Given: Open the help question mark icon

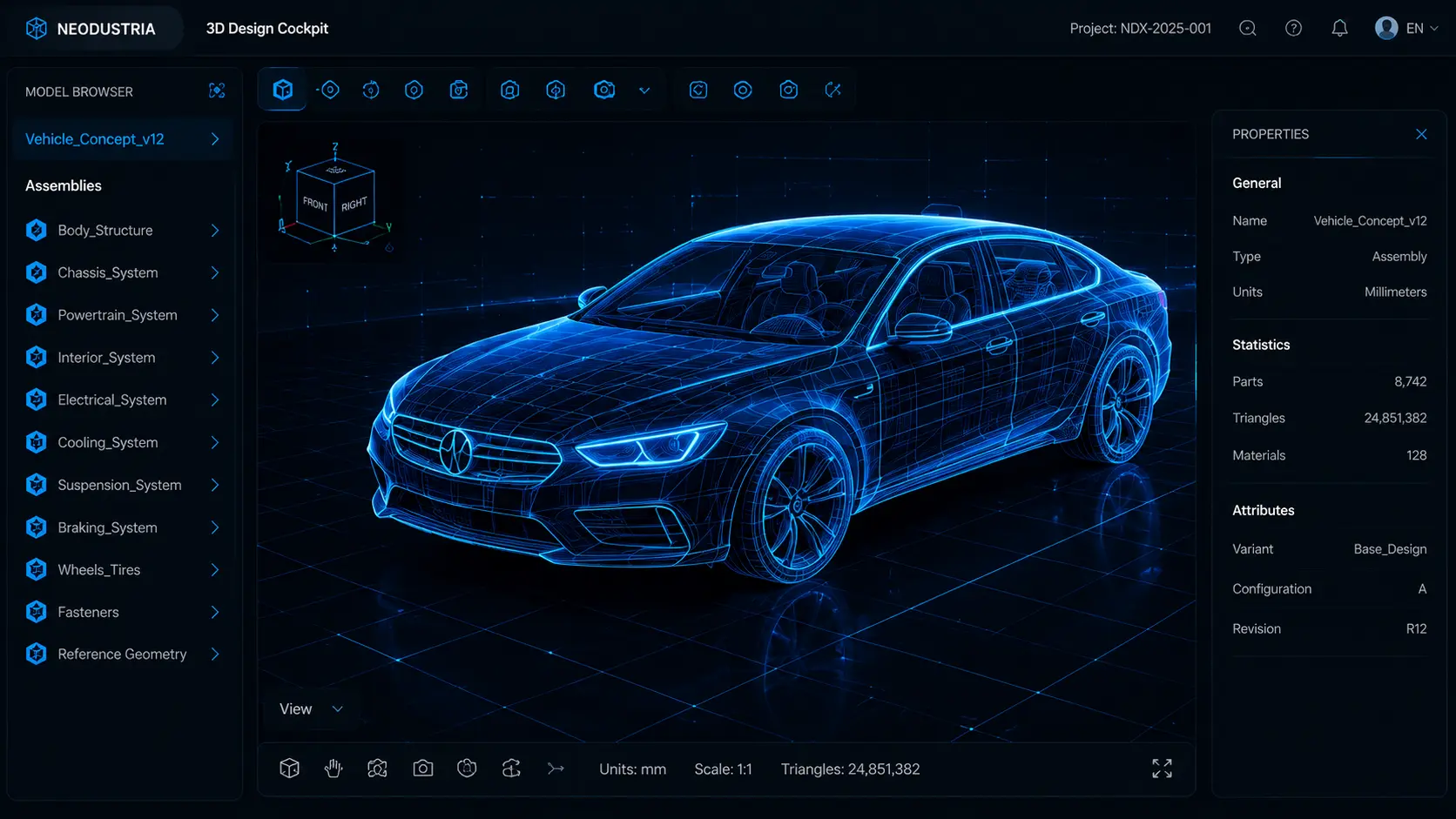Looking at the screenshot, I should point(1294,29).
